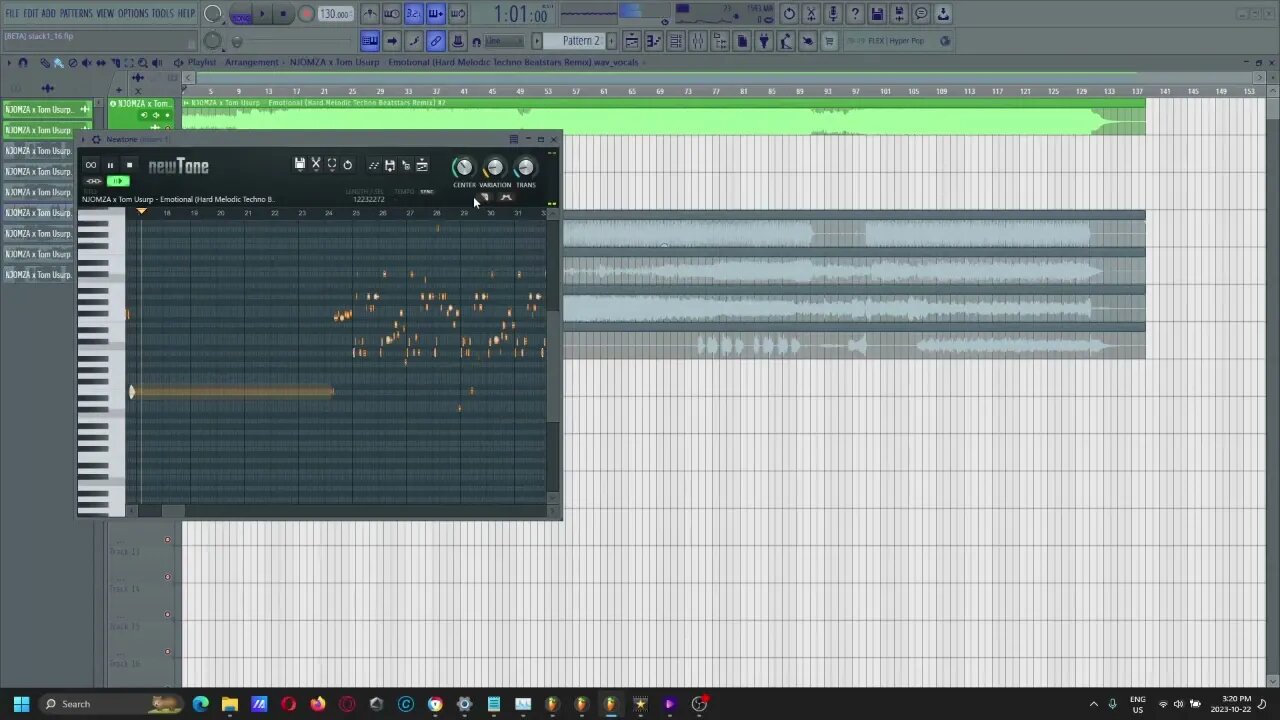The height and width of the screenshot is (720, 1280).
Task: Open the HELP menu
Action: (x=187, y=13)
